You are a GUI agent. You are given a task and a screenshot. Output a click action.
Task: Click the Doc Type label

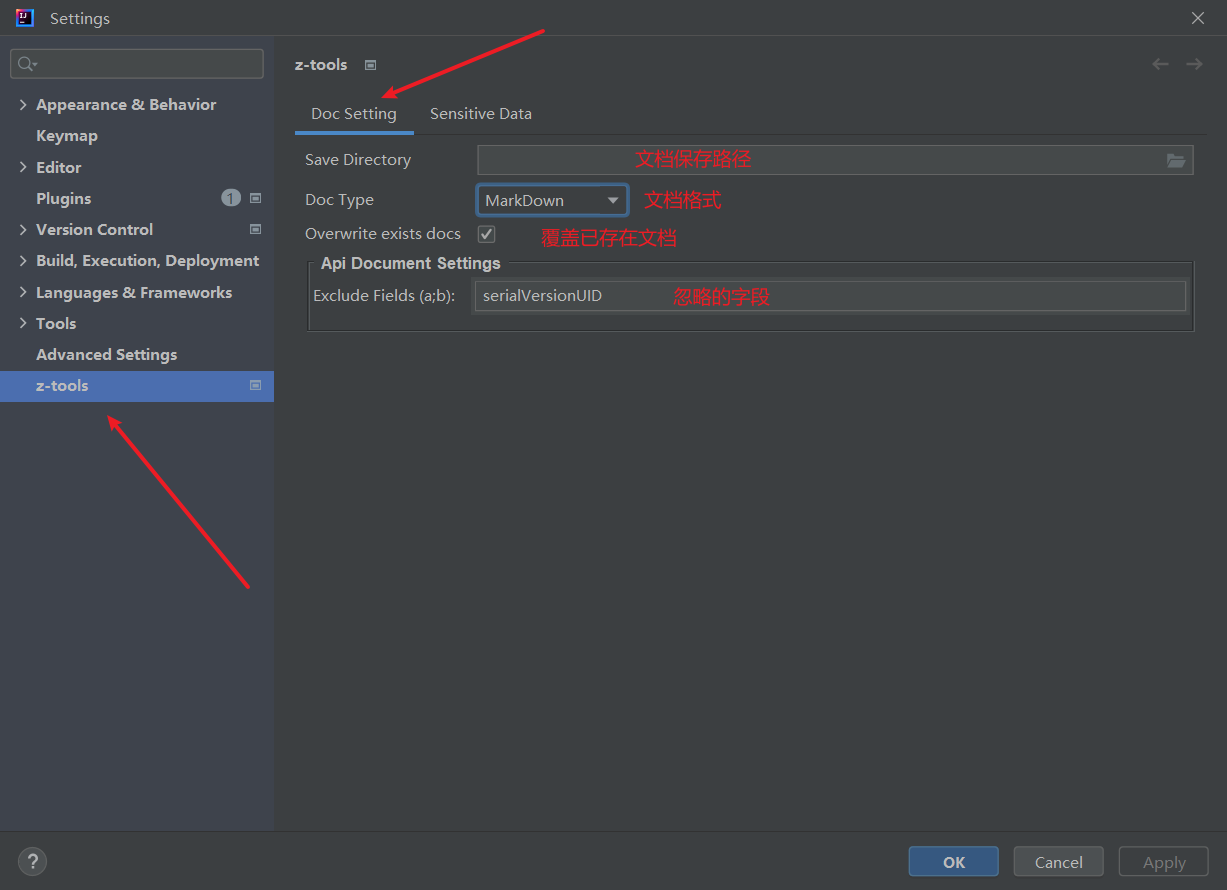coord(339,200)
